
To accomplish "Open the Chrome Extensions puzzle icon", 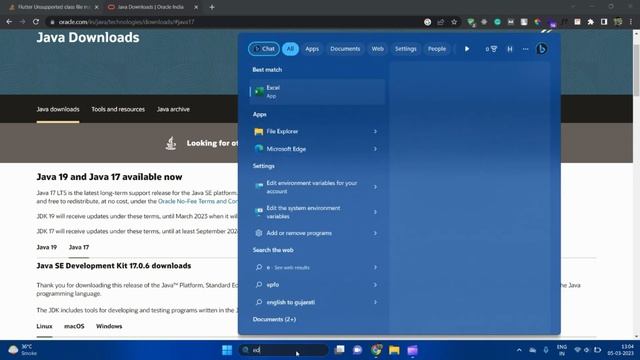I will [590, 22].
